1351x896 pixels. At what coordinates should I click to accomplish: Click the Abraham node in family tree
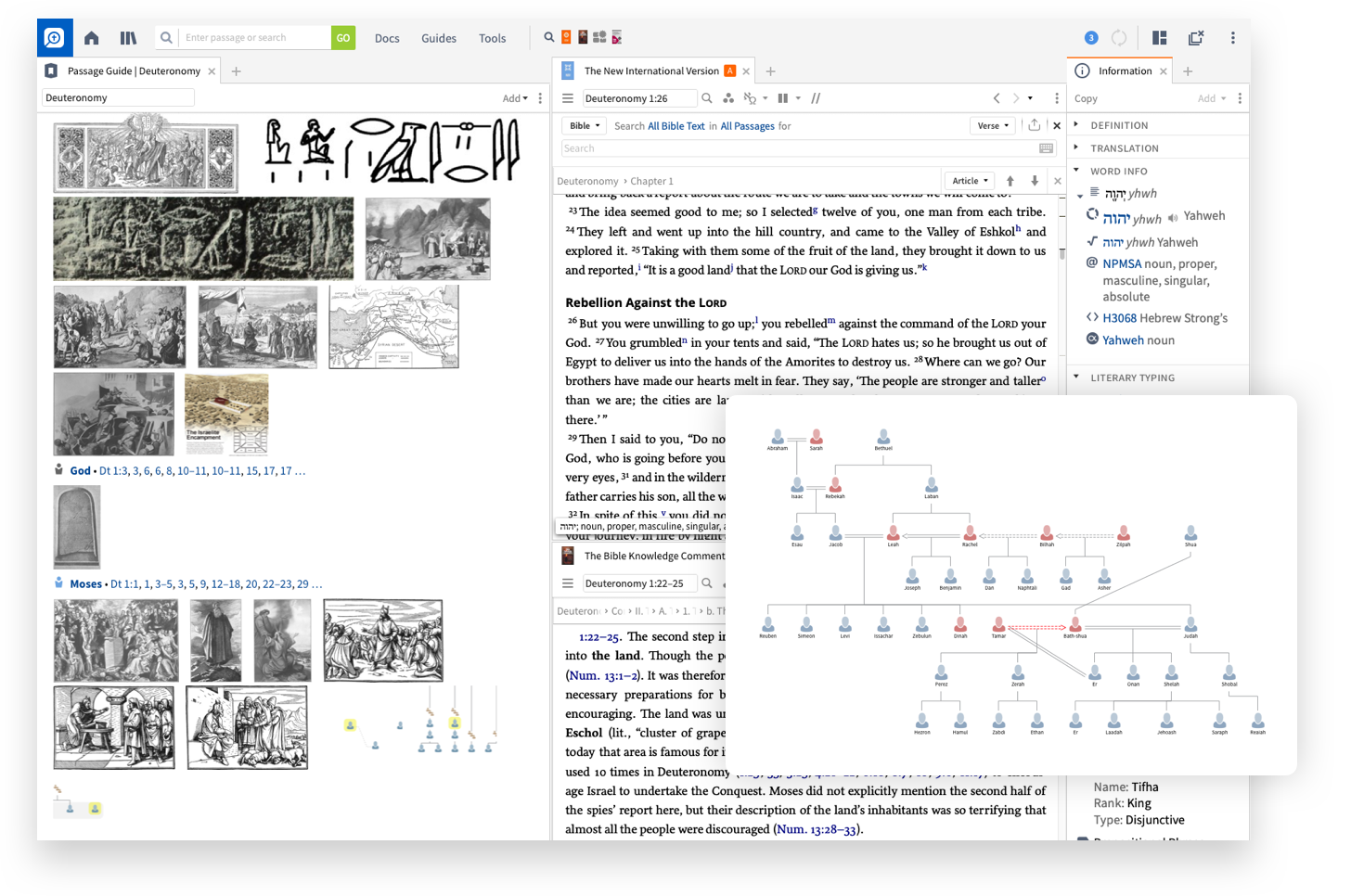click(778, 440)
